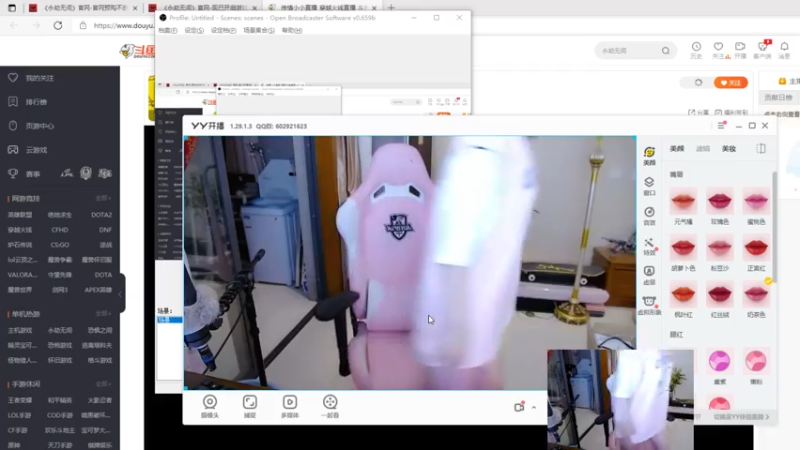Select the 元气橘 lip color

(683, 201)
